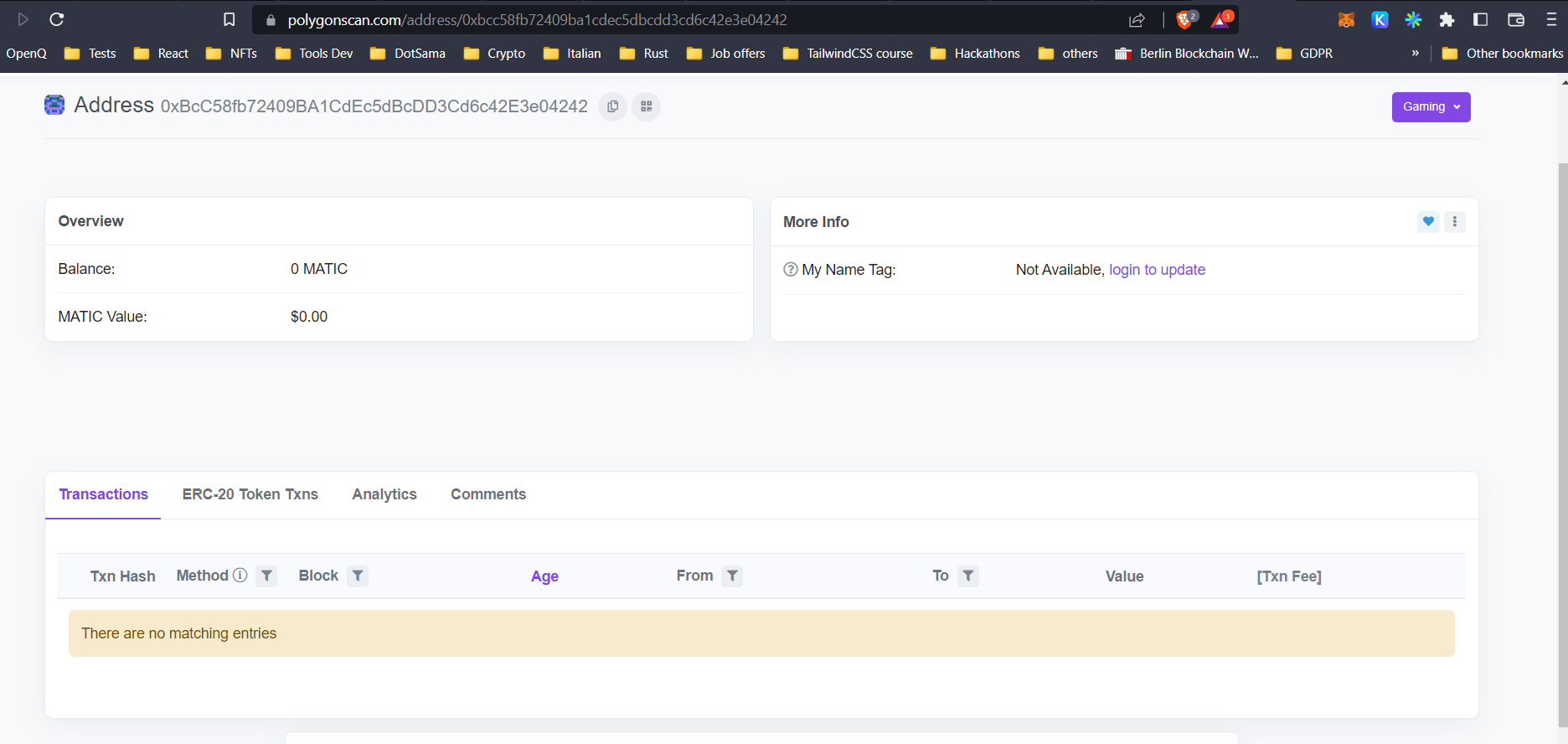
Task: Open the Tests bookmarks folder
Action: [x=90, y=53]
